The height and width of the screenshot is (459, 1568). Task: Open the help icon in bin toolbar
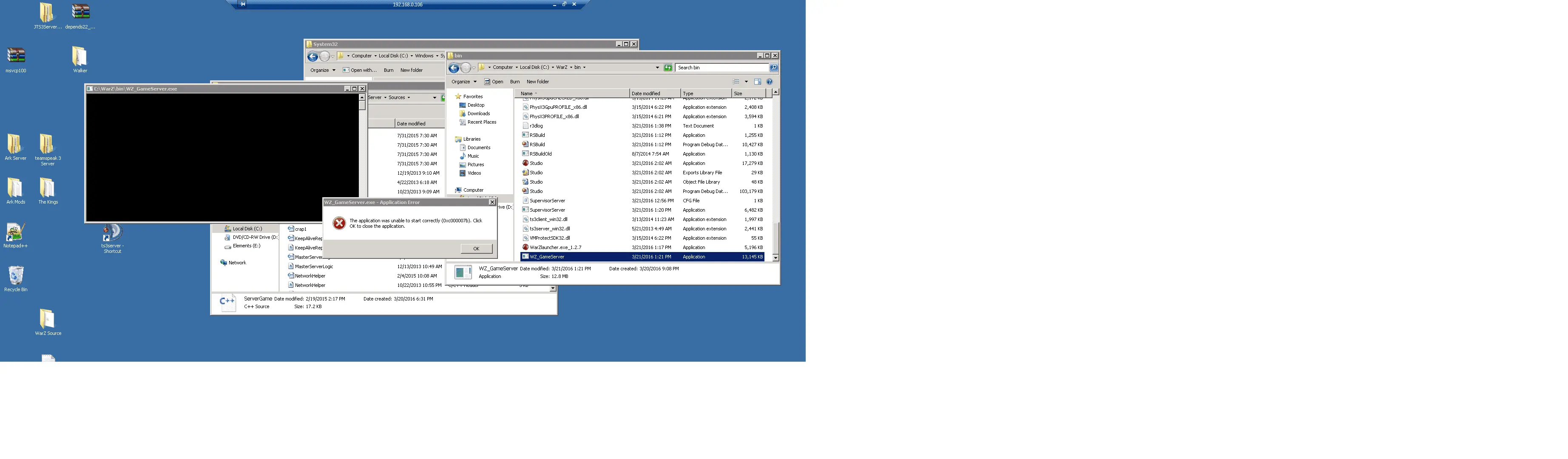point(770,82)
